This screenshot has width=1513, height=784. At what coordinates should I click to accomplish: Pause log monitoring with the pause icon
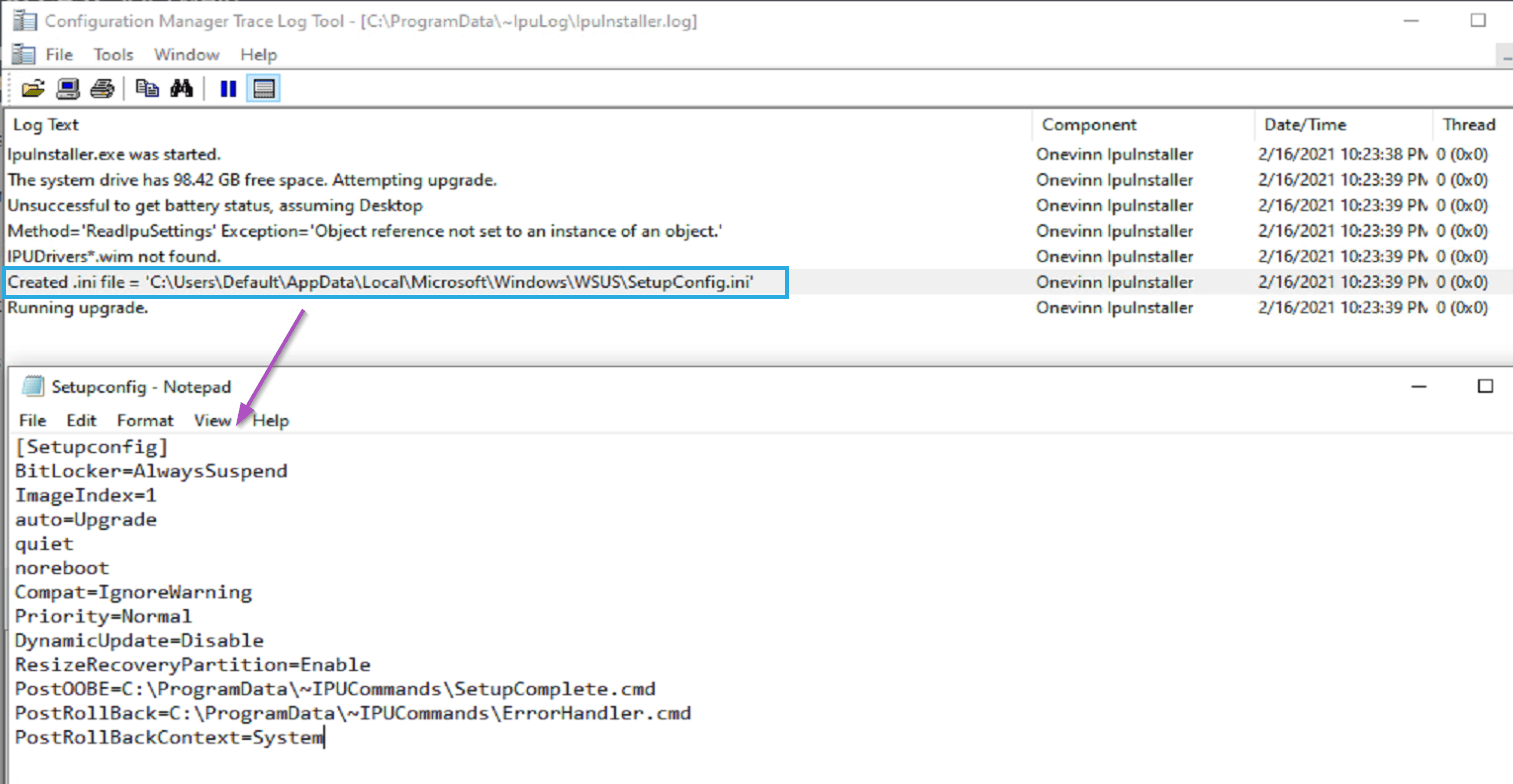228,89
